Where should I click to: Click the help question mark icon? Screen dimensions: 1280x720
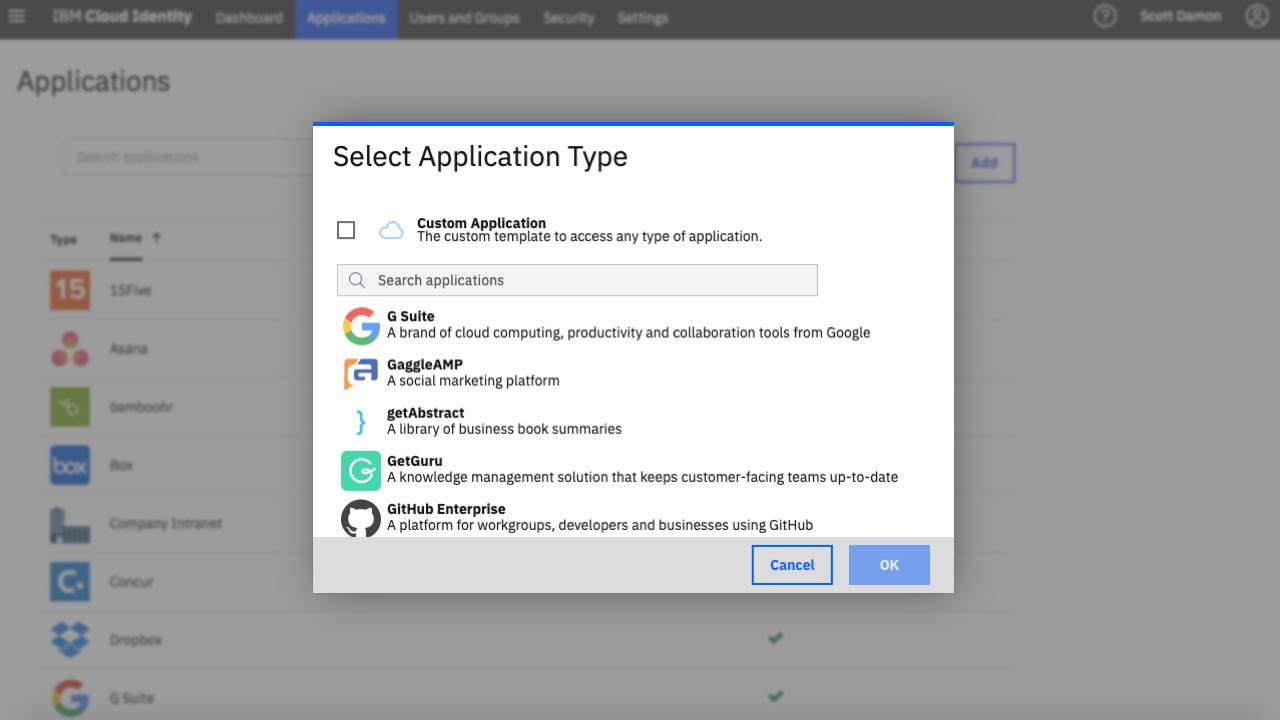point(1105,16)
